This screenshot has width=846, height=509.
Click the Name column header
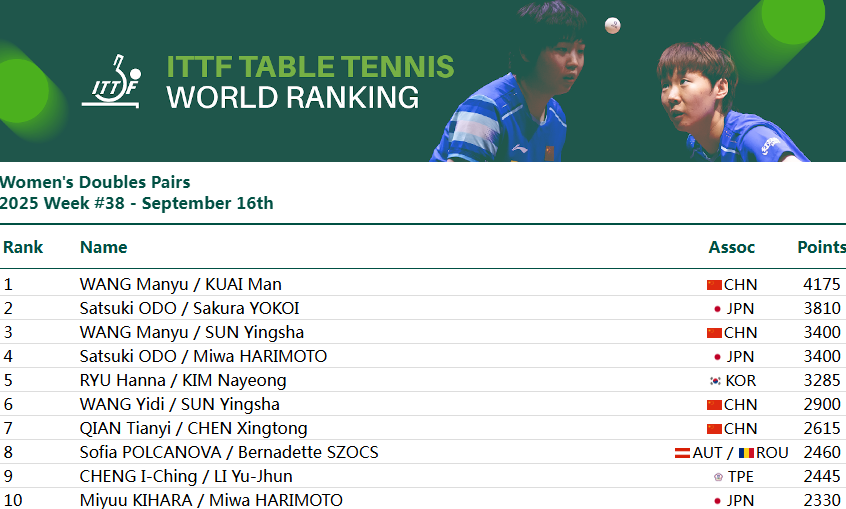[104, 247]
